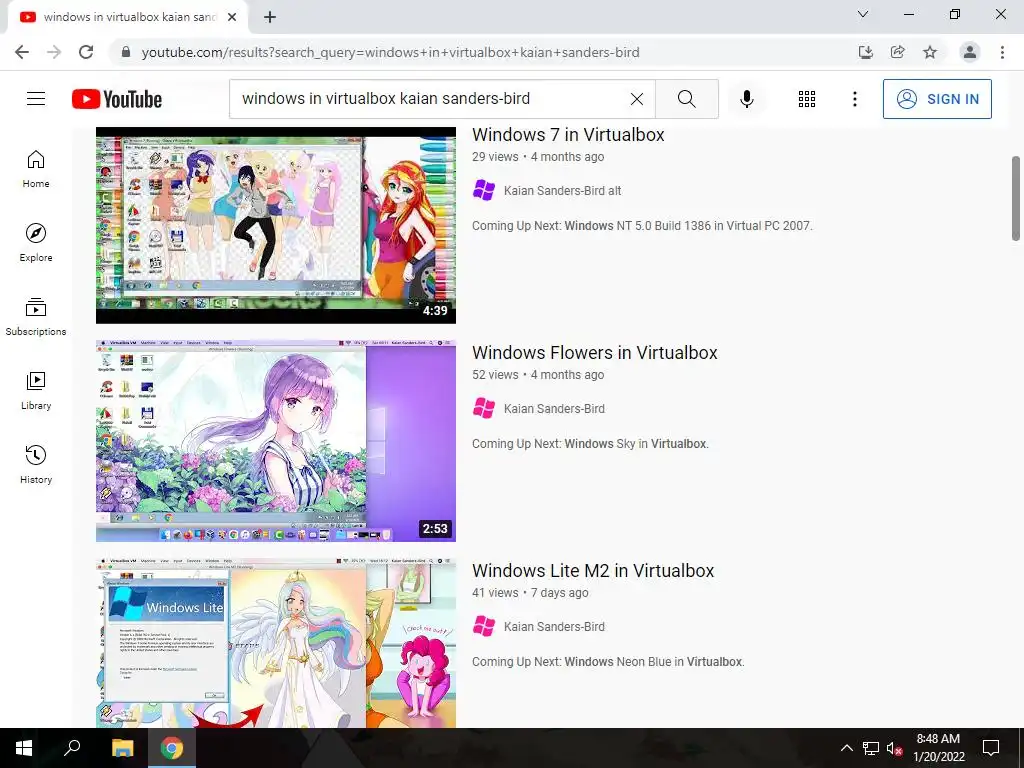The height and width of the screenshot is (768, 1024).
Task: Open Chrome three-dot menu
Action: tap(1002, 52)
